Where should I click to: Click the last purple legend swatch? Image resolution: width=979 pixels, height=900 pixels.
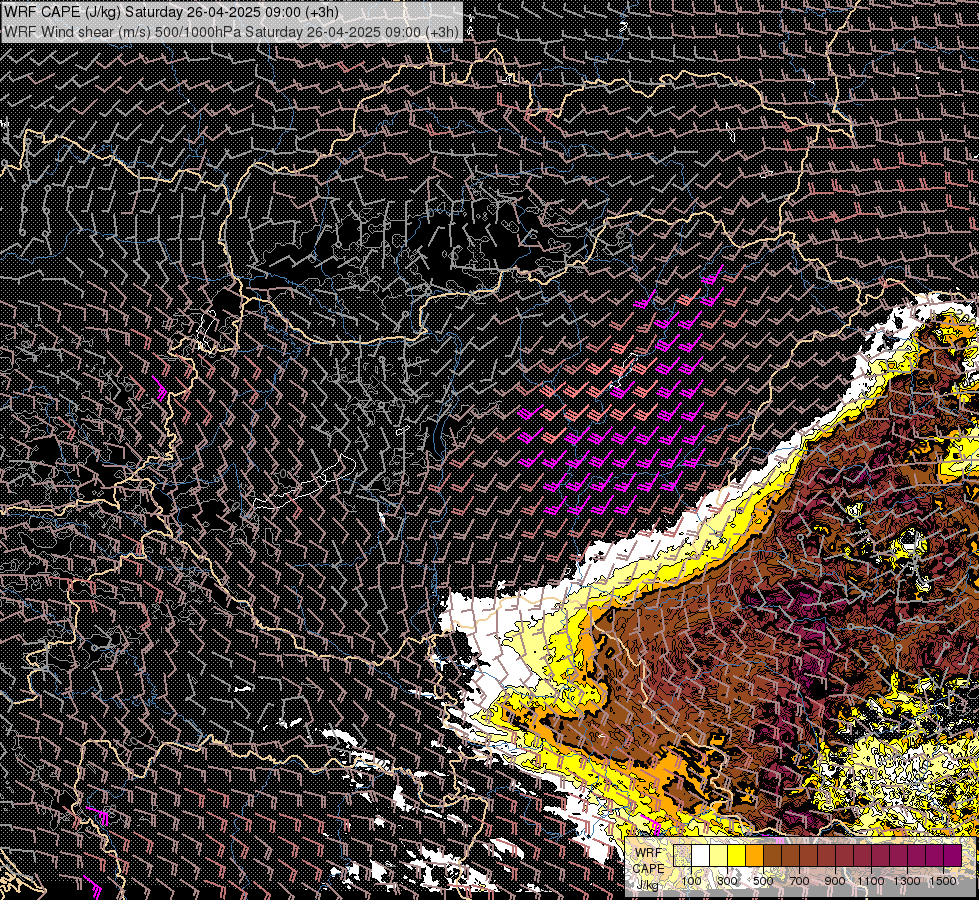[952, 855]
